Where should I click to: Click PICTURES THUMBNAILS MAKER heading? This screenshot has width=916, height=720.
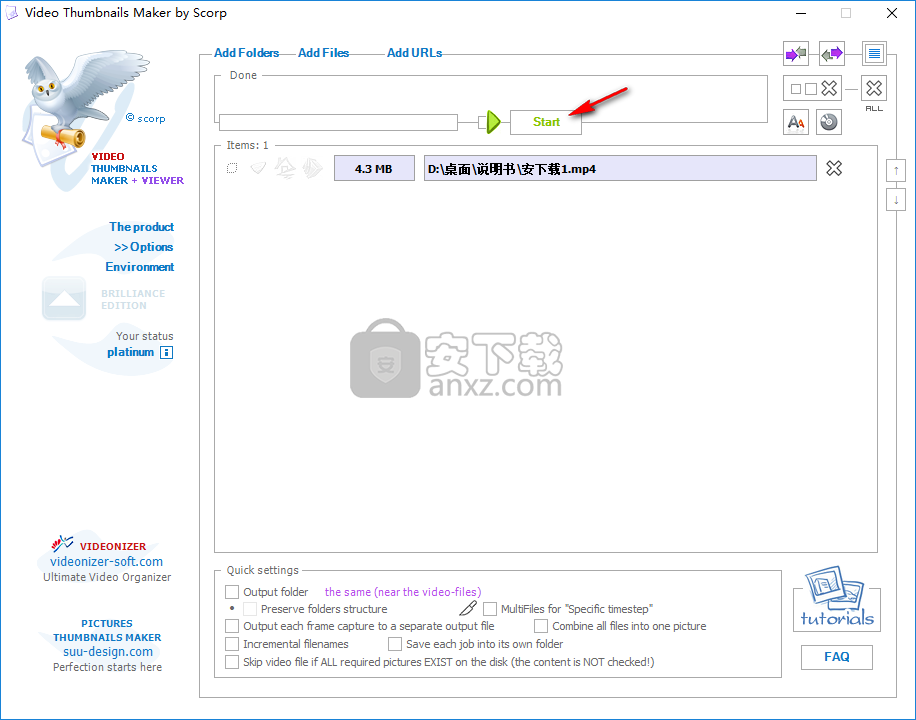107,631
